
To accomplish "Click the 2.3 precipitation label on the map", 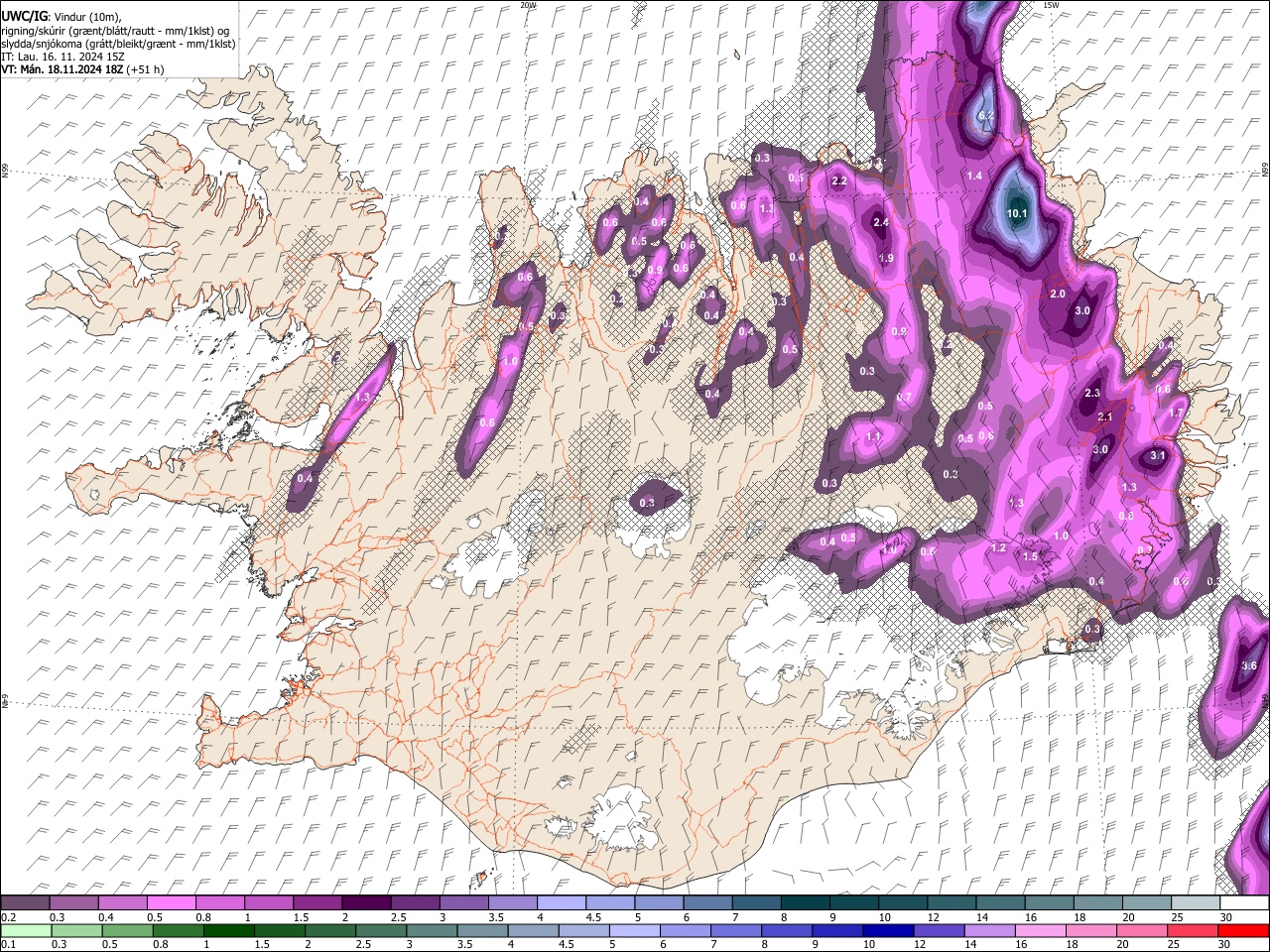I will pyautogui.click(x=1092, y=394).
